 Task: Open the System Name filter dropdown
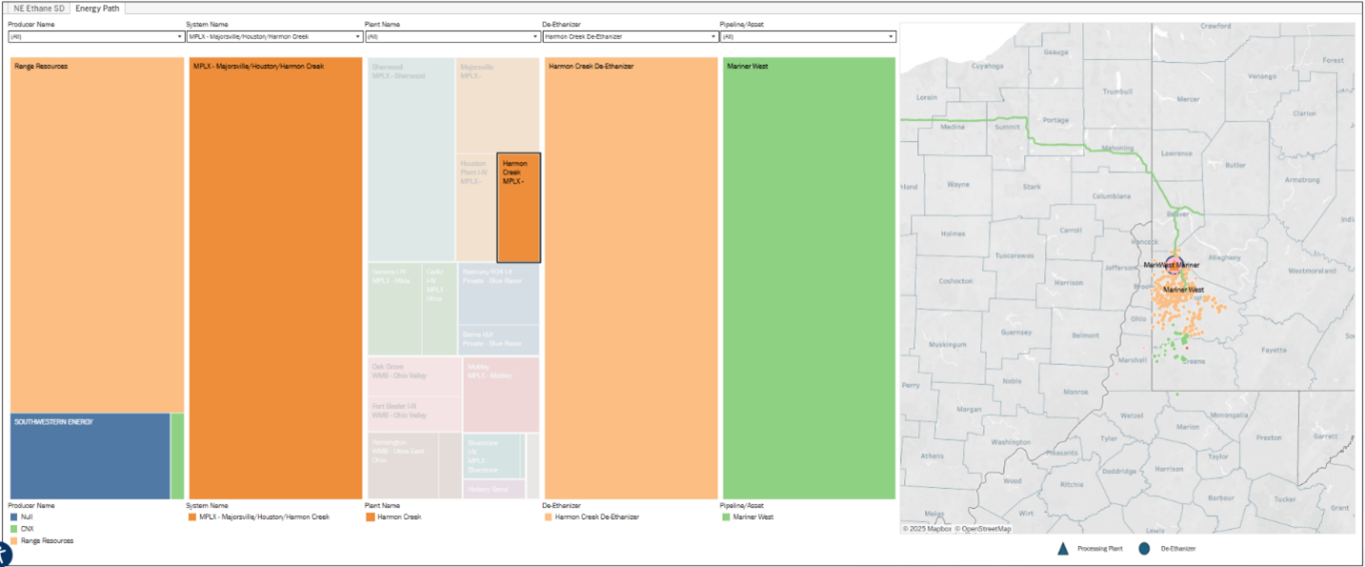274,36
